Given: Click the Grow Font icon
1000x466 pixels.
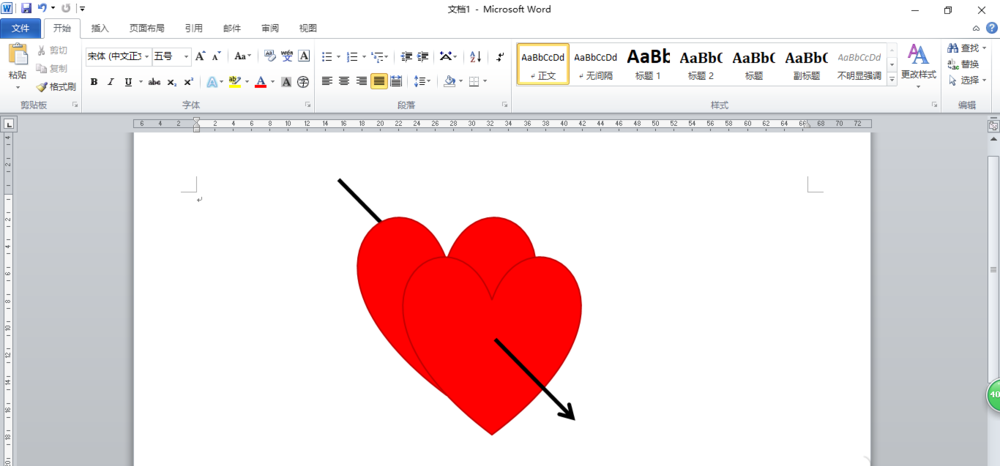Looking at the screenshot, I should click(x=200, y=56).
